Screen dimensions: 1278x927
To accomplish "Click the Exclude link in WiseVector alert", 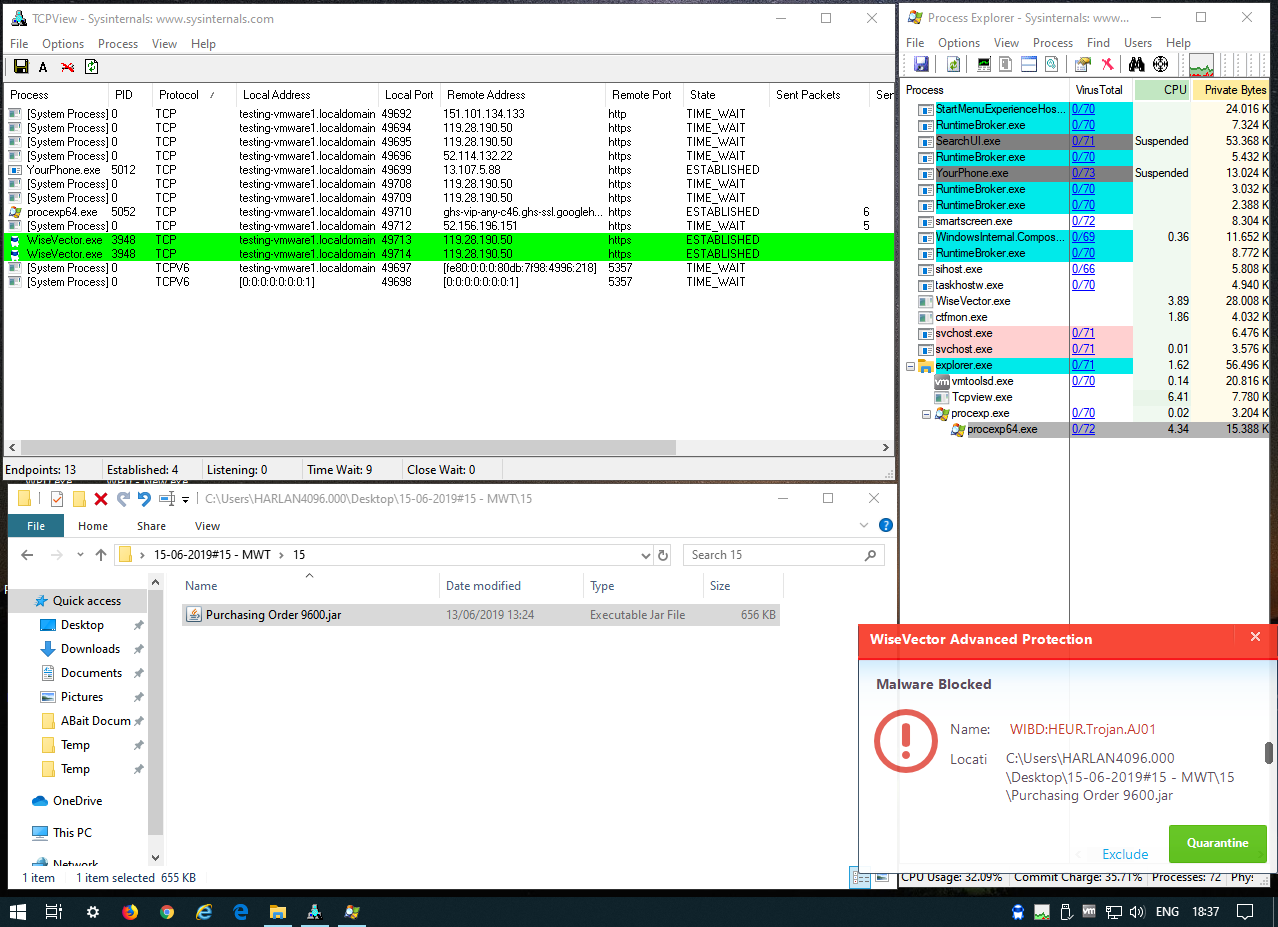I will point(1125,854).
